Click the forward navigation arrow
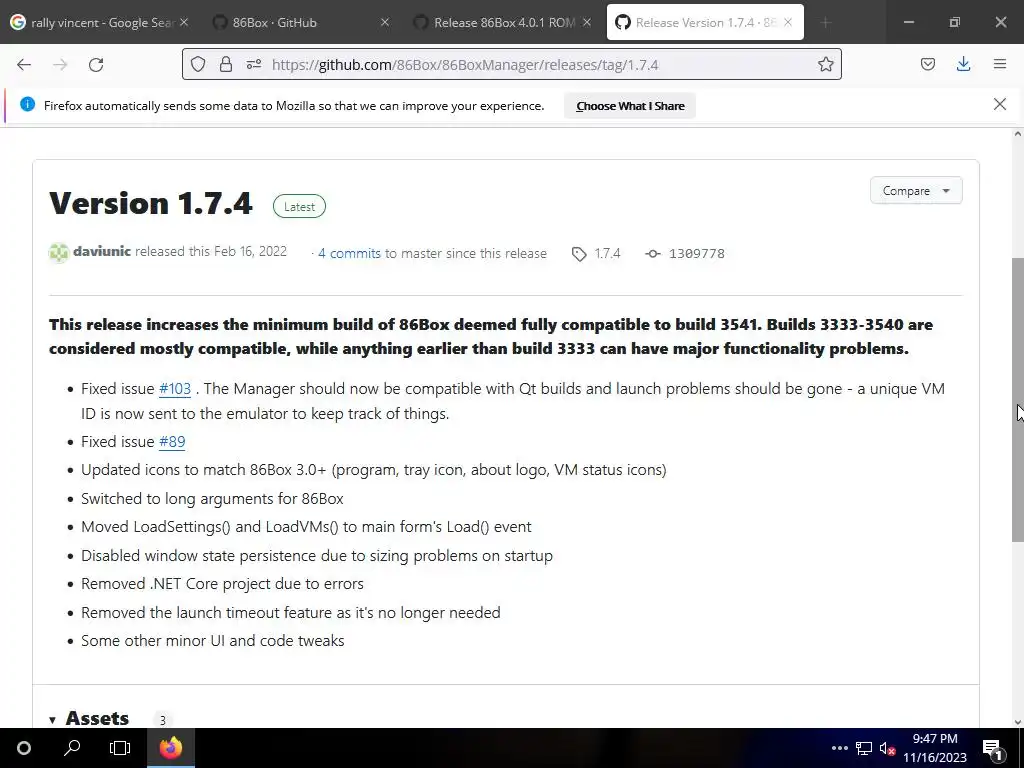 [60, 65]
